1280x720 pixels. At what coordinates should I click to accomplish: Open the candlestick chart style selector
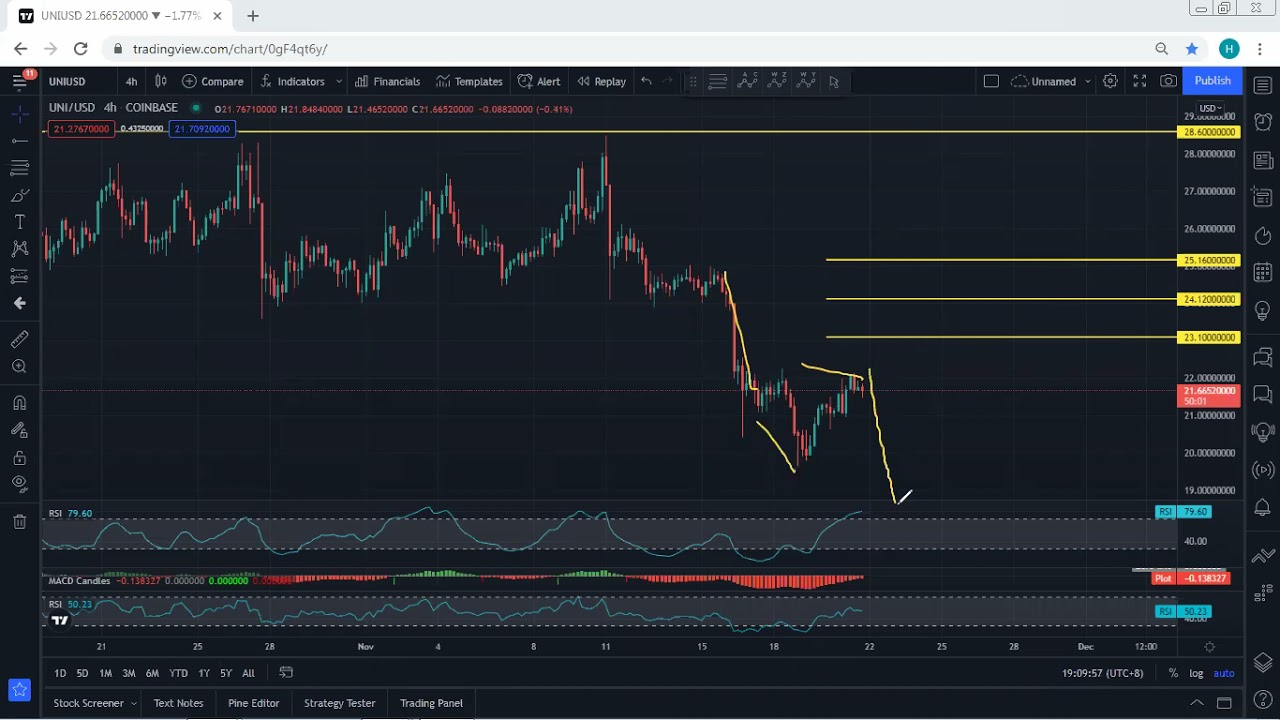tap(160, 81)
